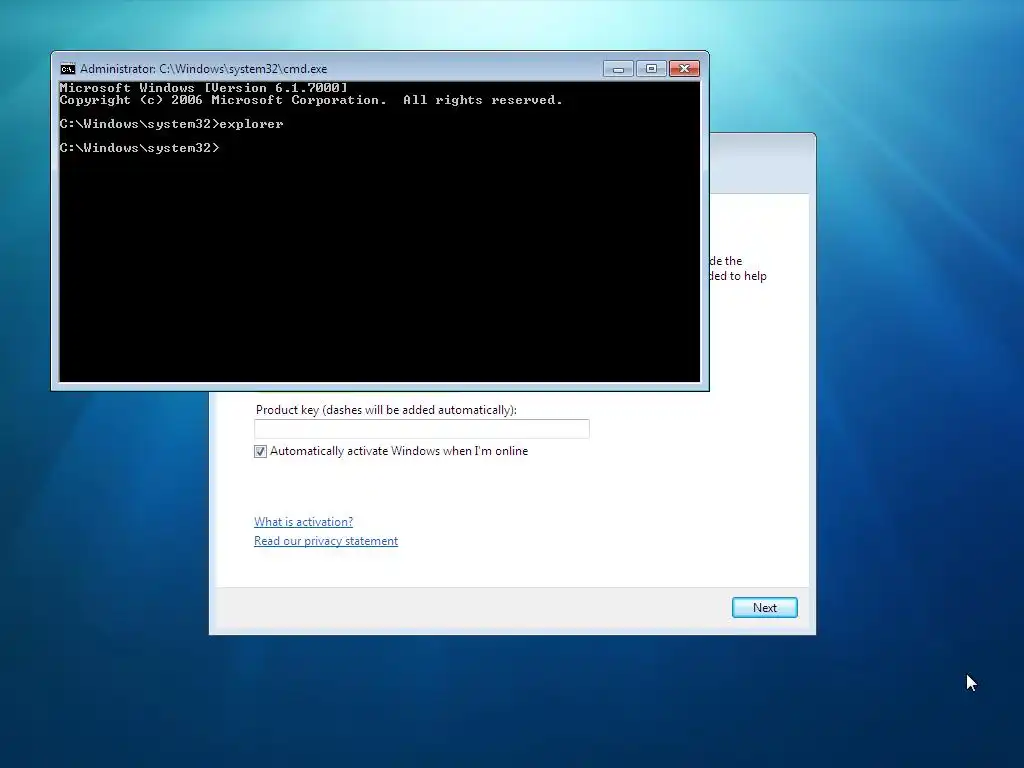Open the What is activation? link
Image resolution: width=1024 pixels, height=768 pixels.
point(303,522)
